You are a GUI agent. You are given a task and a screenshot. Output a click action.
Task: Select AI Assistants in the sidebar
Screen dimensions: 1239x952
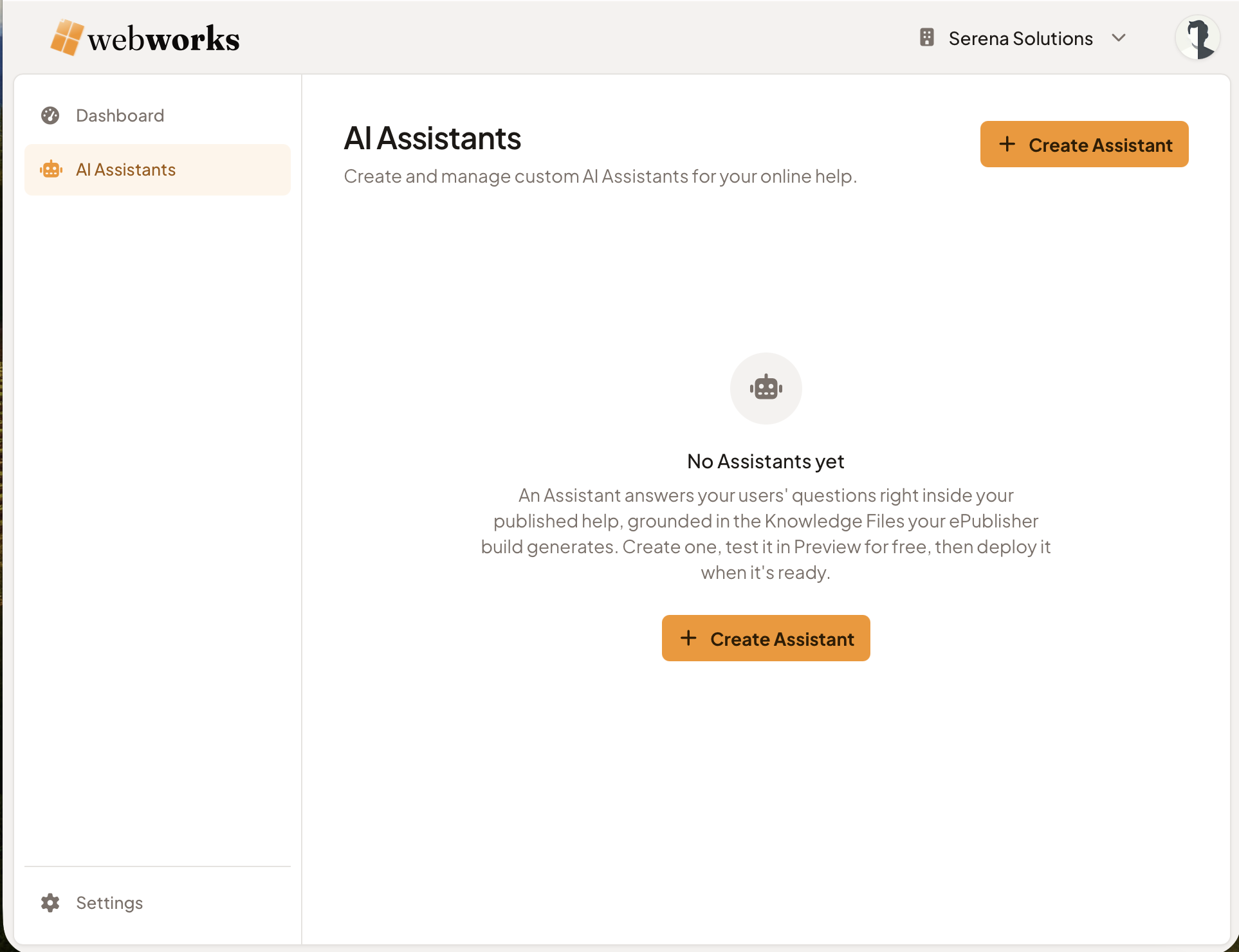158,170
